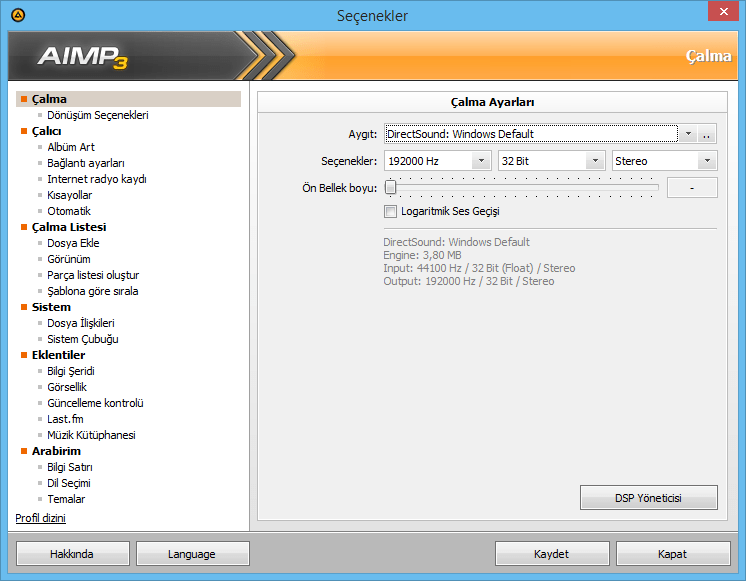Open the Temalar skins page

click(x=66, y=499)
